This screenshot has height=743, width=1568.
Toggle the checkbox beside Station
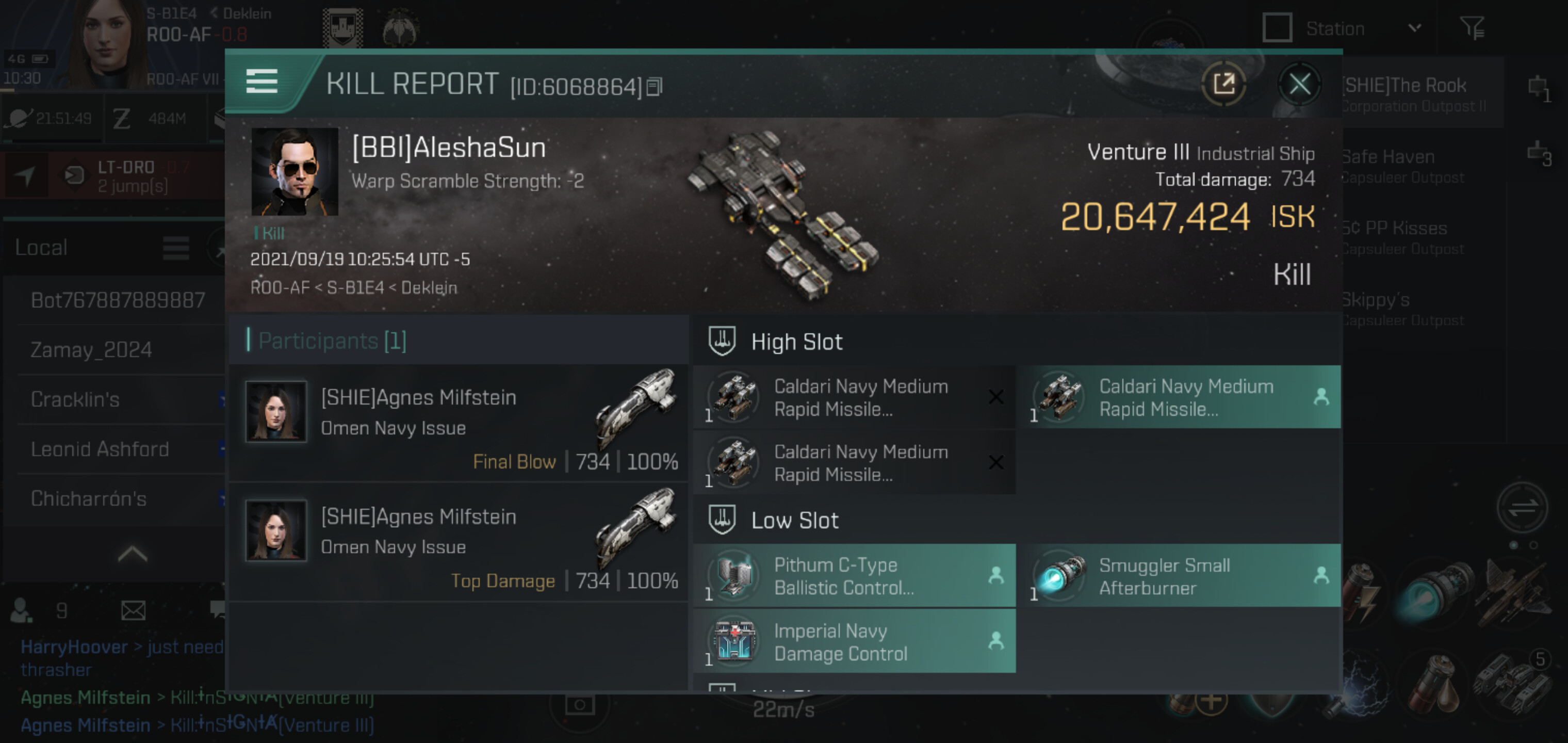[x=1277, y=28]
